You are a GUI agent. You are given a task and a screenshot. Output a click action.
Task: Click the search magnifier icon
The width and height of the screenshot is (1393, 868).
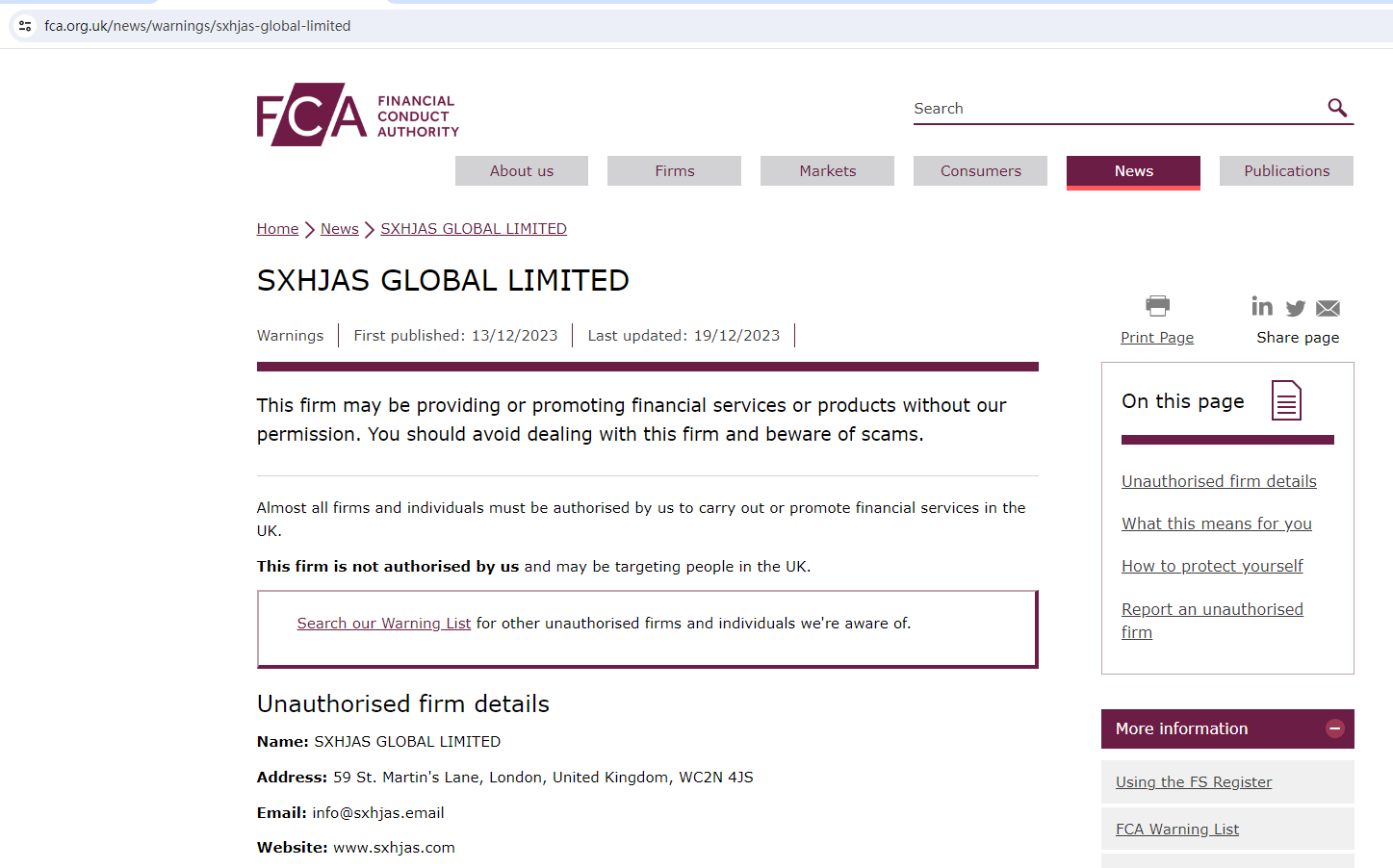pos(1337,108)
